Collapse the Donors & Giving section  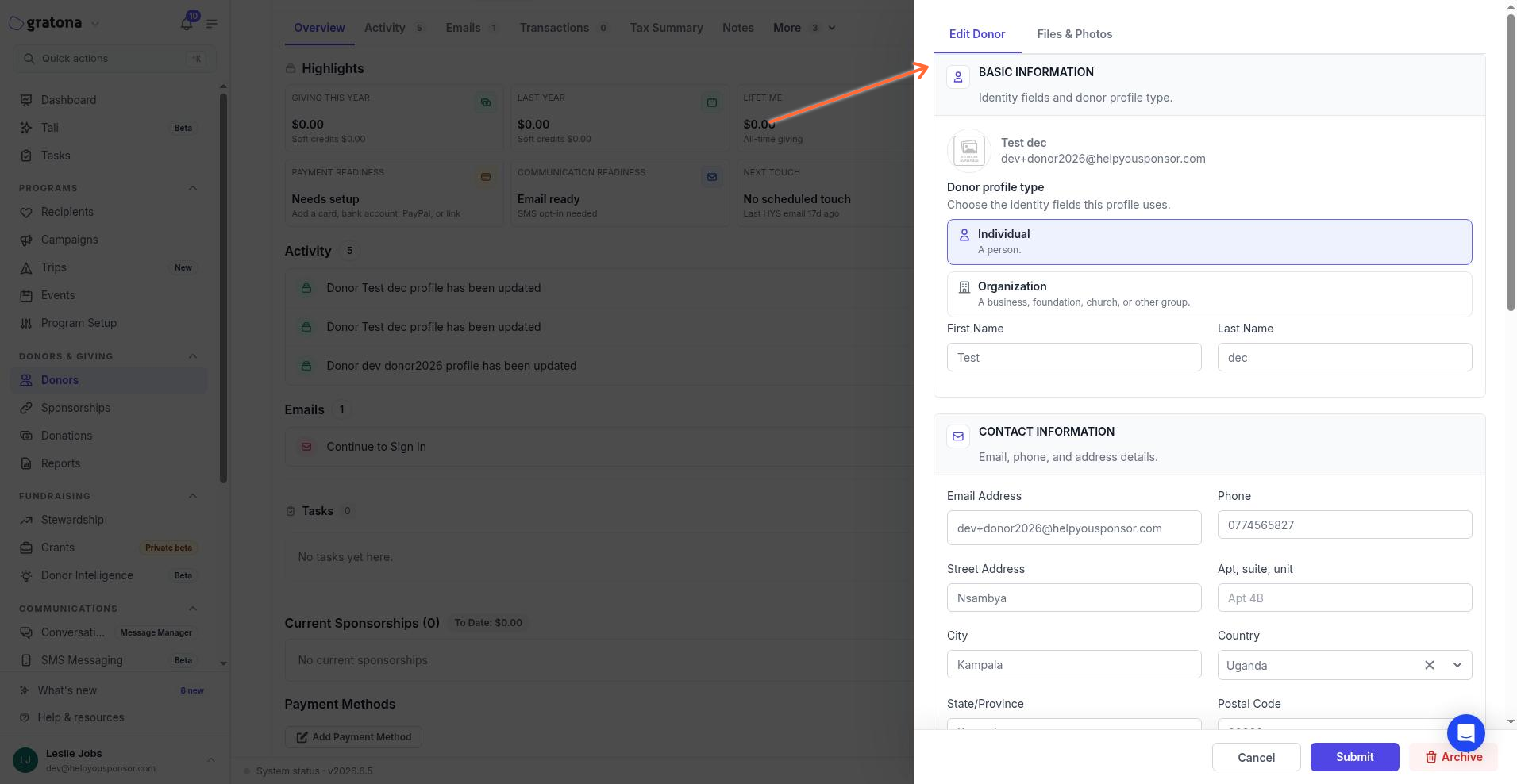[x=193, y=356]
